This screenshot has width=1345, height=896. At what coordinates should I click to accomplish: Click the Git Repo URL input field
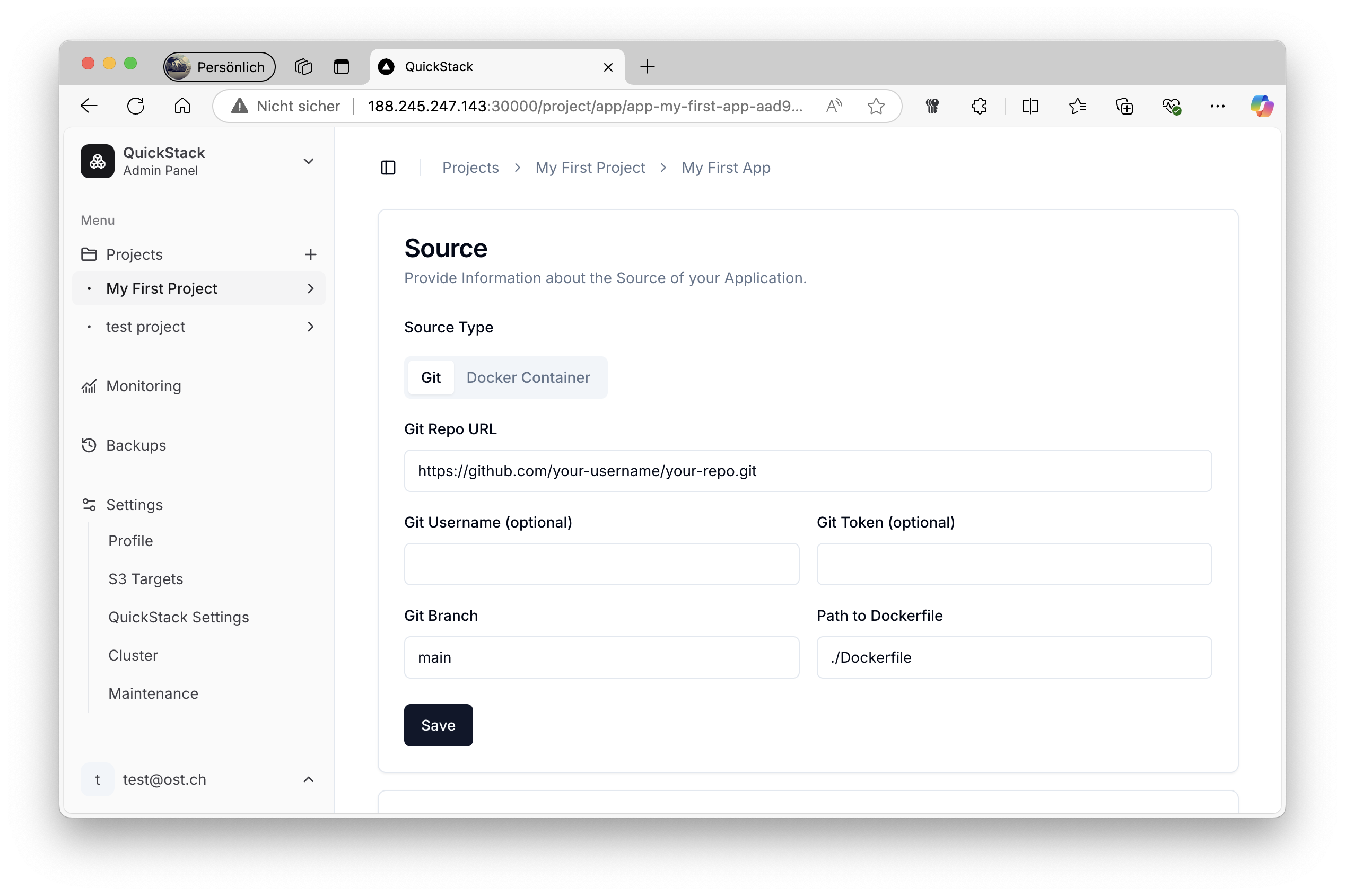(807, 471)
